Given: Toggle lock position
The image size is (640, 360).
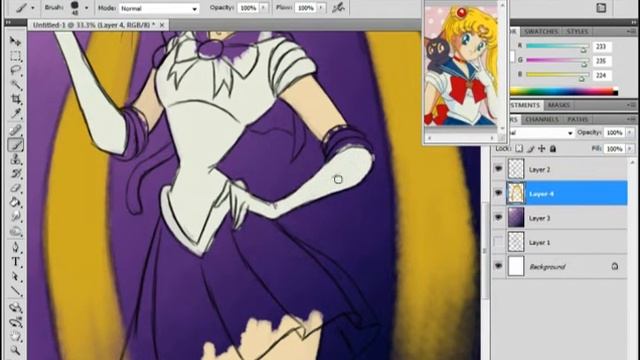Looking at the screenshot, I should coord(542,149).
